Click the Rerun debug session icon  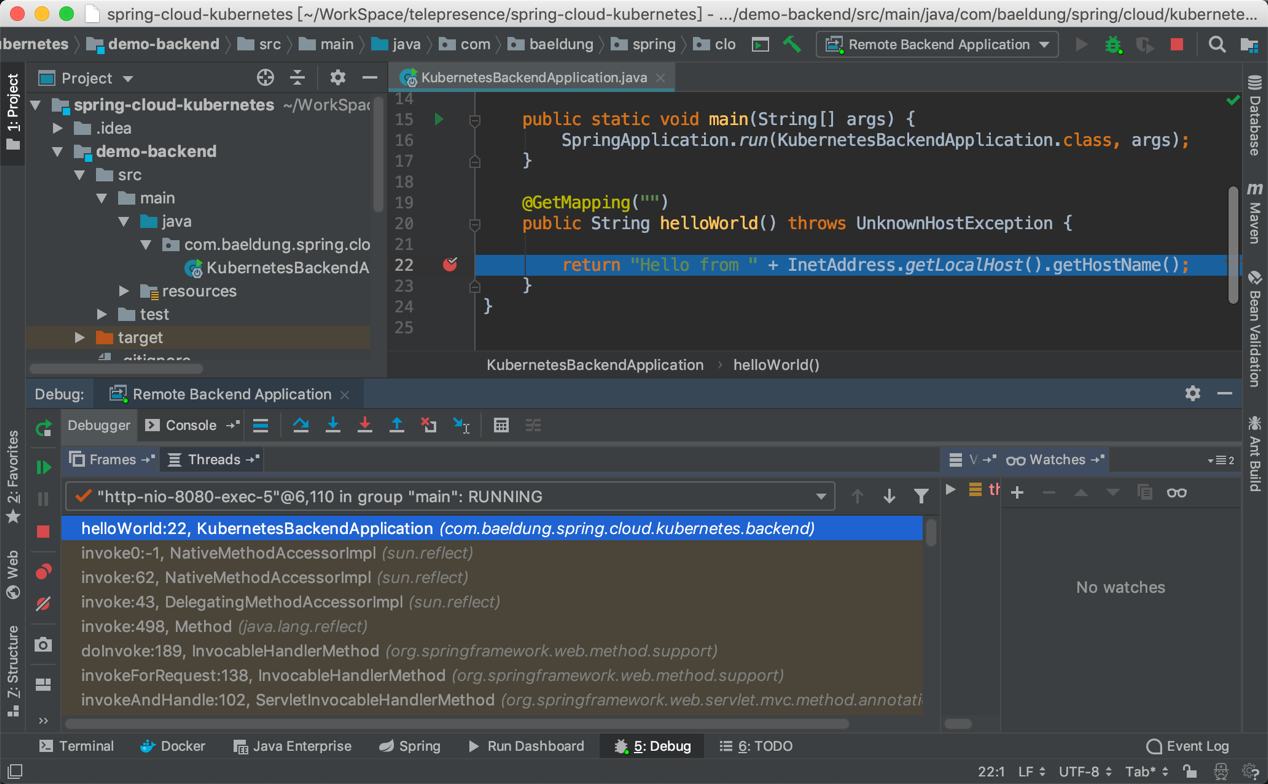(x=43, y=429)
